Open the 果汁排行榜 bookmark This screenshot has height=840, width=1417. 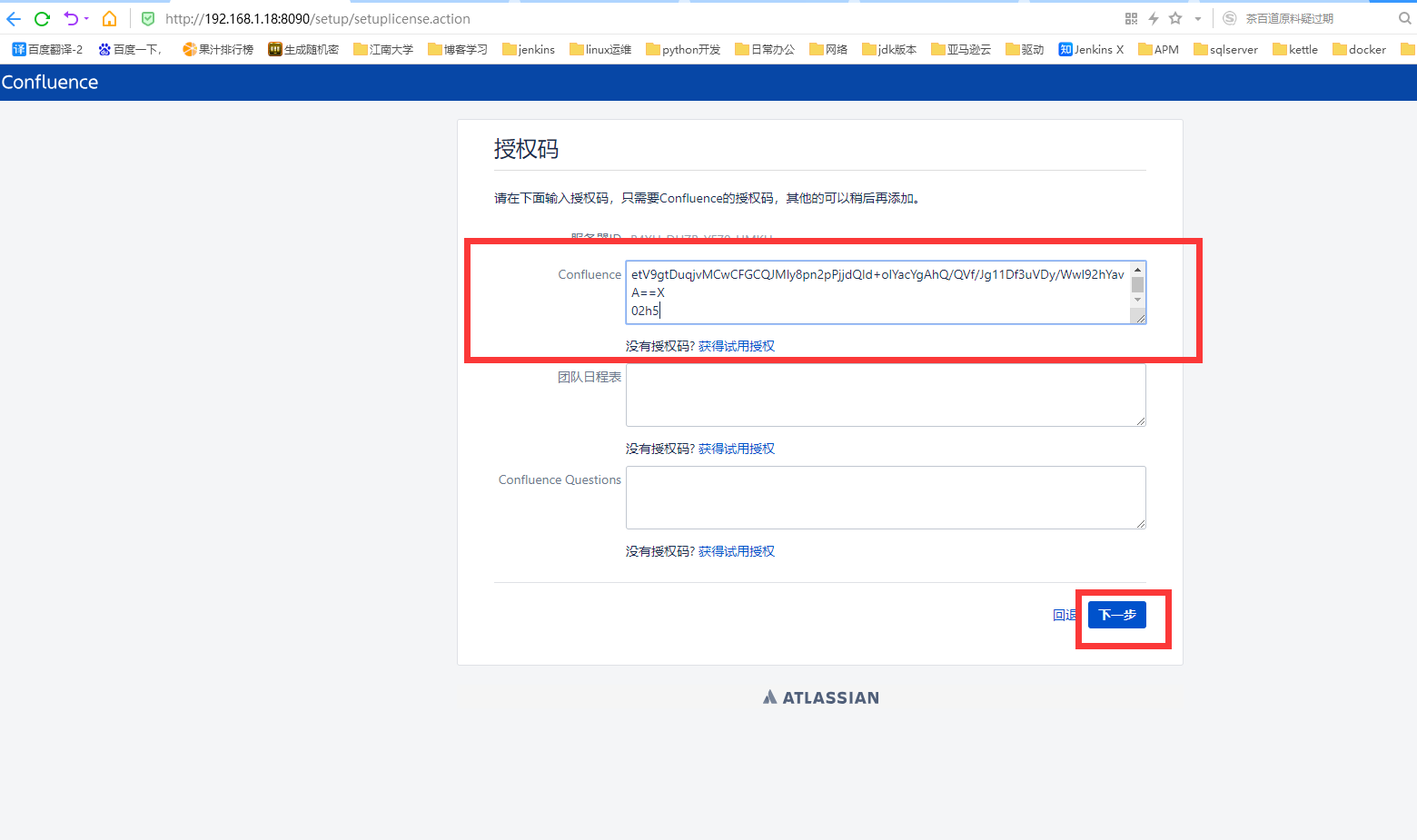218,49
